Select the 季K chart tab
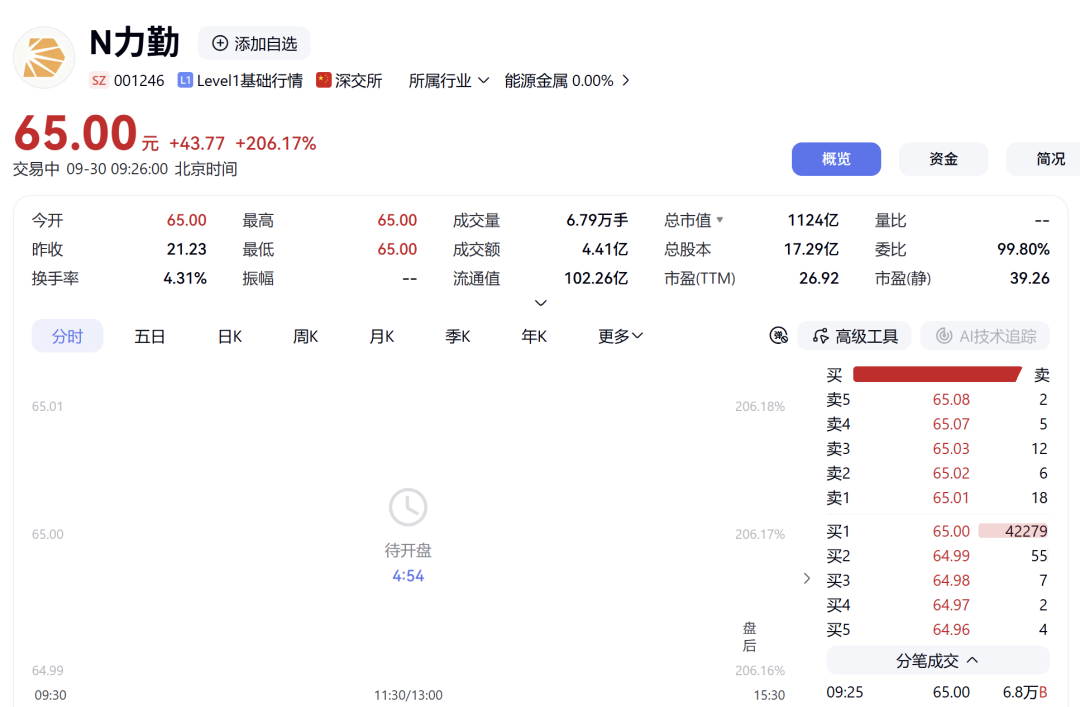This screenshot has height=707, width=1080. pyautogui.click(x=457, y=336)
